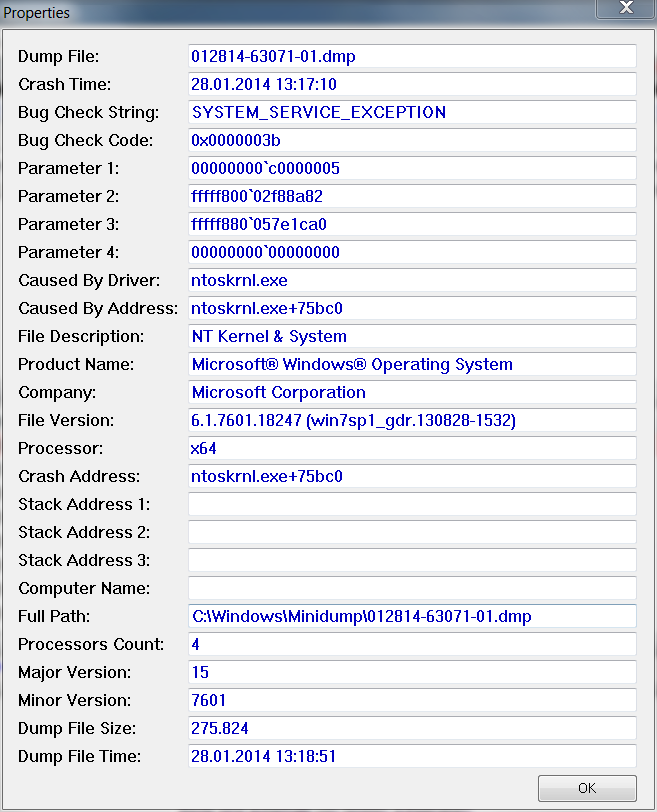The height and width of the screenshot is (812, 657).
Task: Click the Dump File Time field
Action: point(412,755)
